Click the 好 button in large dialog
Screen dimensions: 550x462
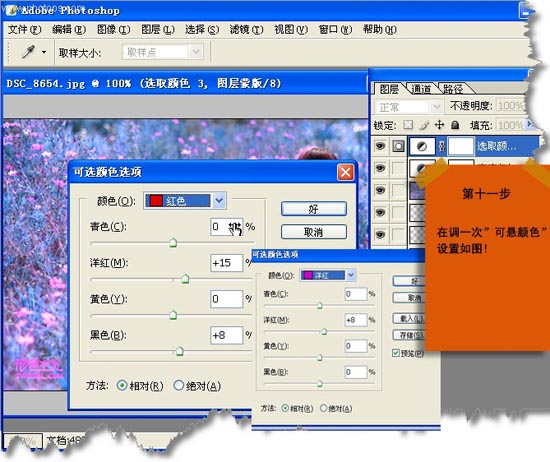click(314, 209)
